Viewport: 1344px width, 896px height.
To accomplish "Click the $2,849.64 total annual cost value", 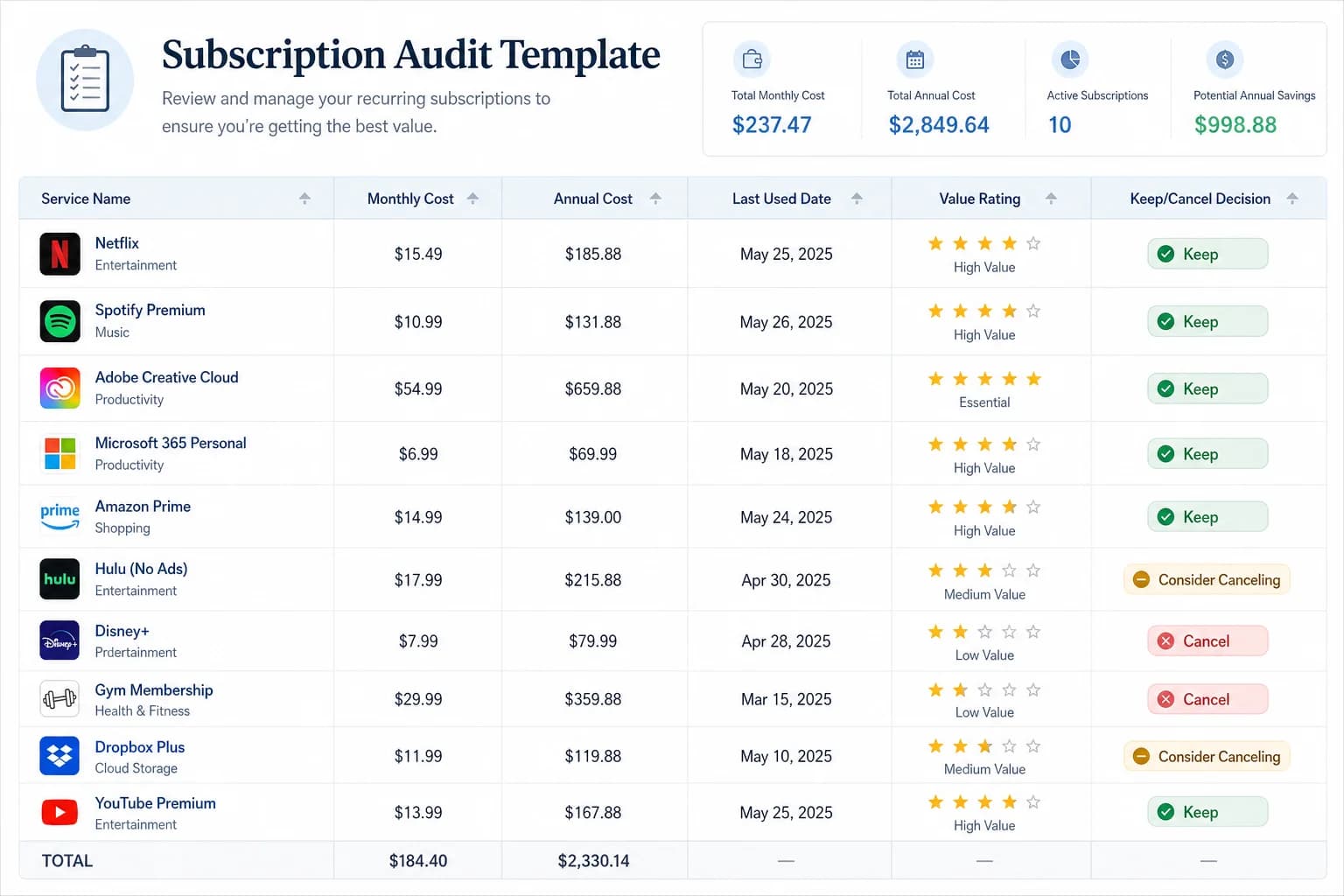I will [x=939, y=125].
